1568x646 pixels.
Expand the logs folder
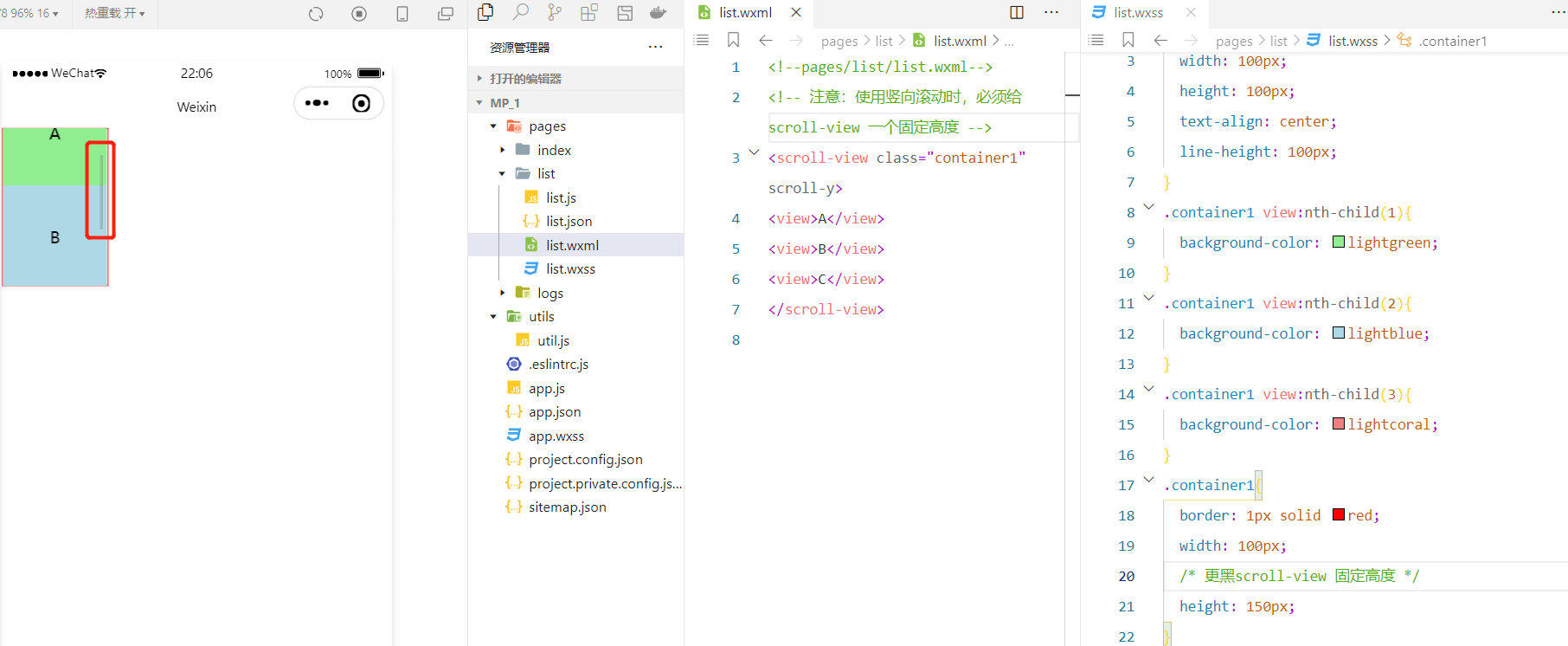[502, 294]
